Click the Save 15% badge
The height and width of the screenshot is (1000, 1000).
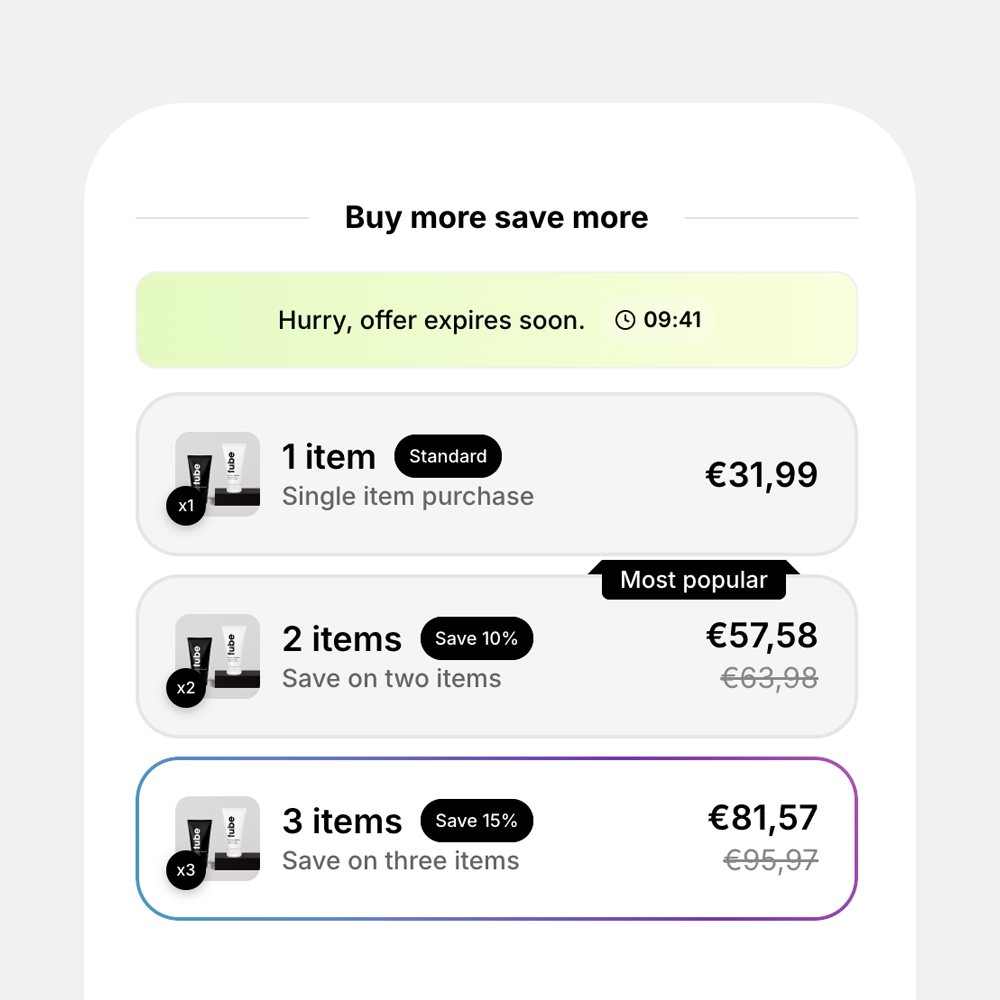coord(476,821)
